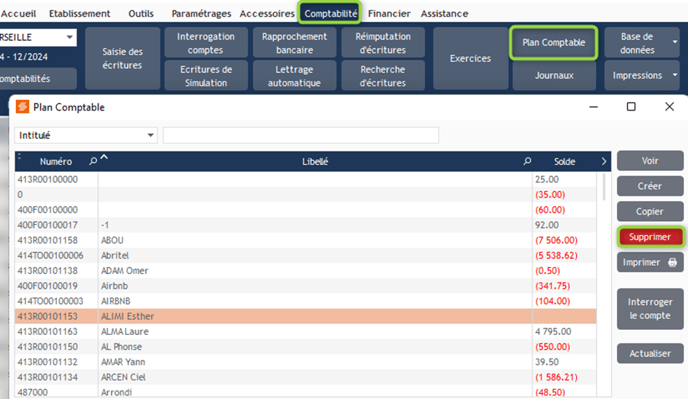
Task: Open Réimputation d'écritures
Action: tap(383, 43)
